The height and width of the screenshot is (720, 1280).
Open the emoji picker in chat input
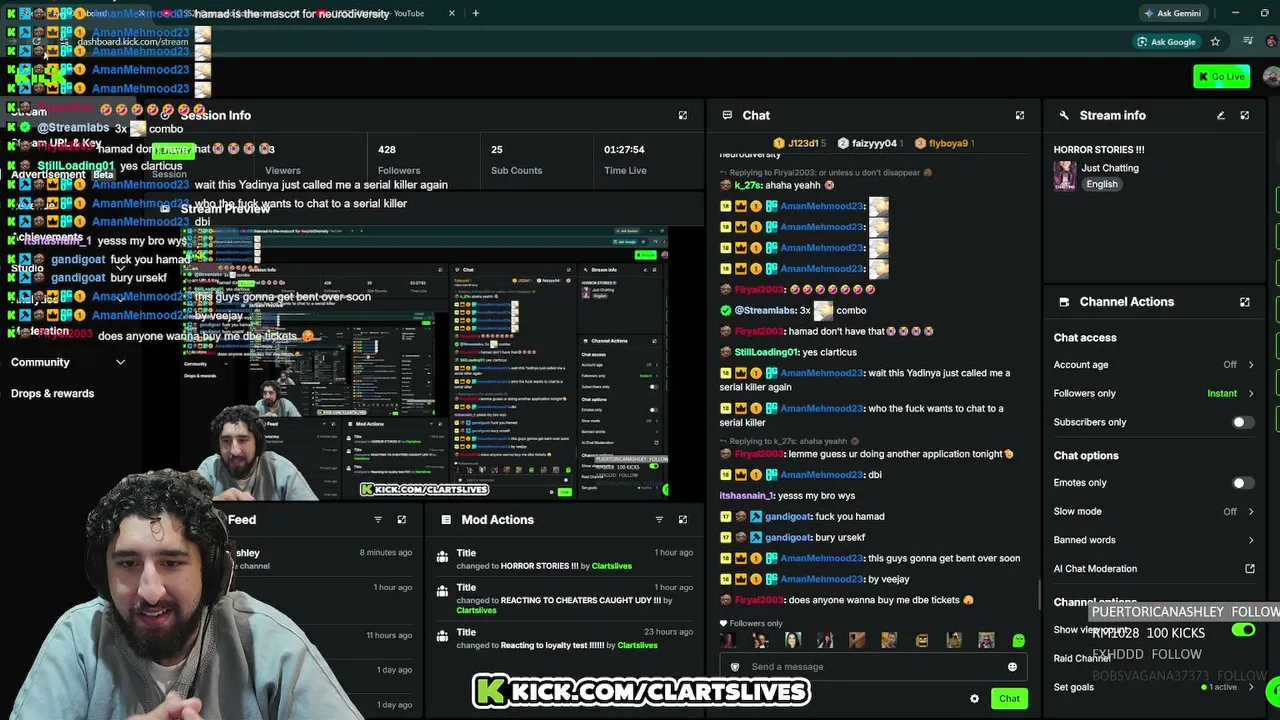(1012, 667)
